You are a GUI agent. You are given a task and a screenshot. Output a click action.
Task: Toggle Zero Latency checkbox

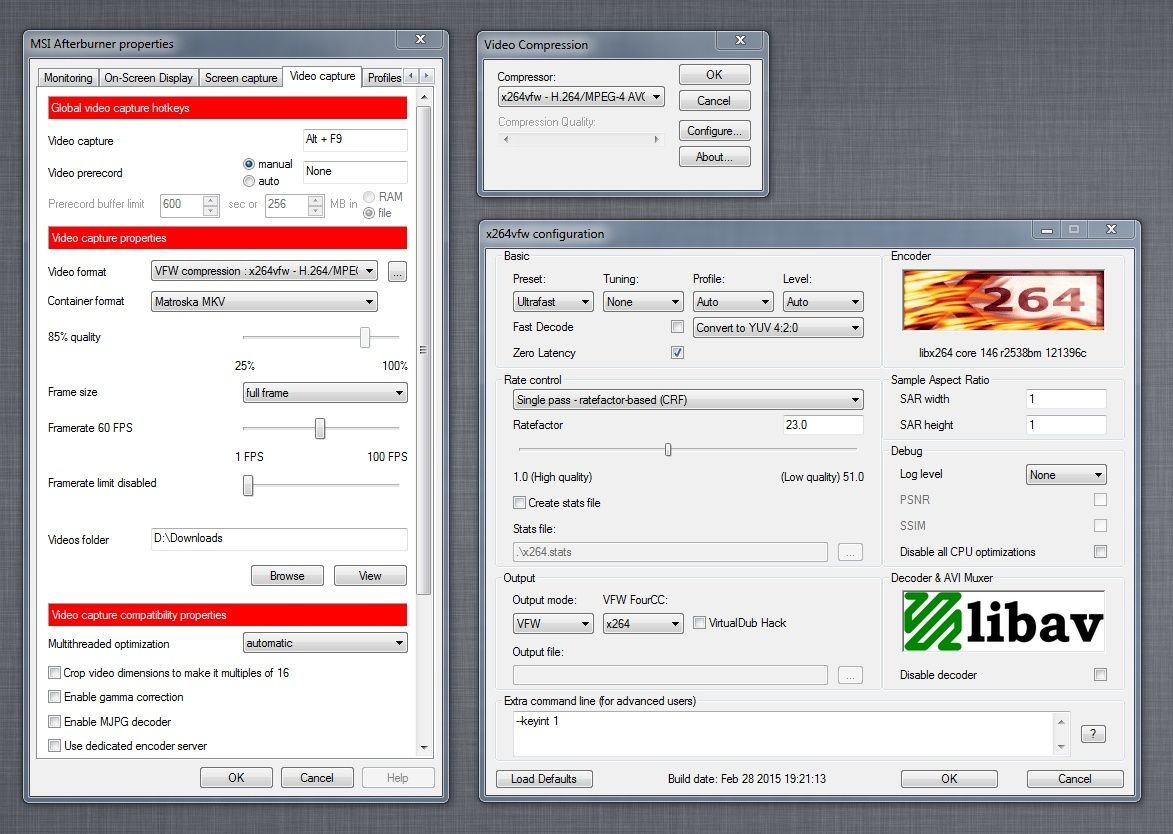tap(677, 352)
